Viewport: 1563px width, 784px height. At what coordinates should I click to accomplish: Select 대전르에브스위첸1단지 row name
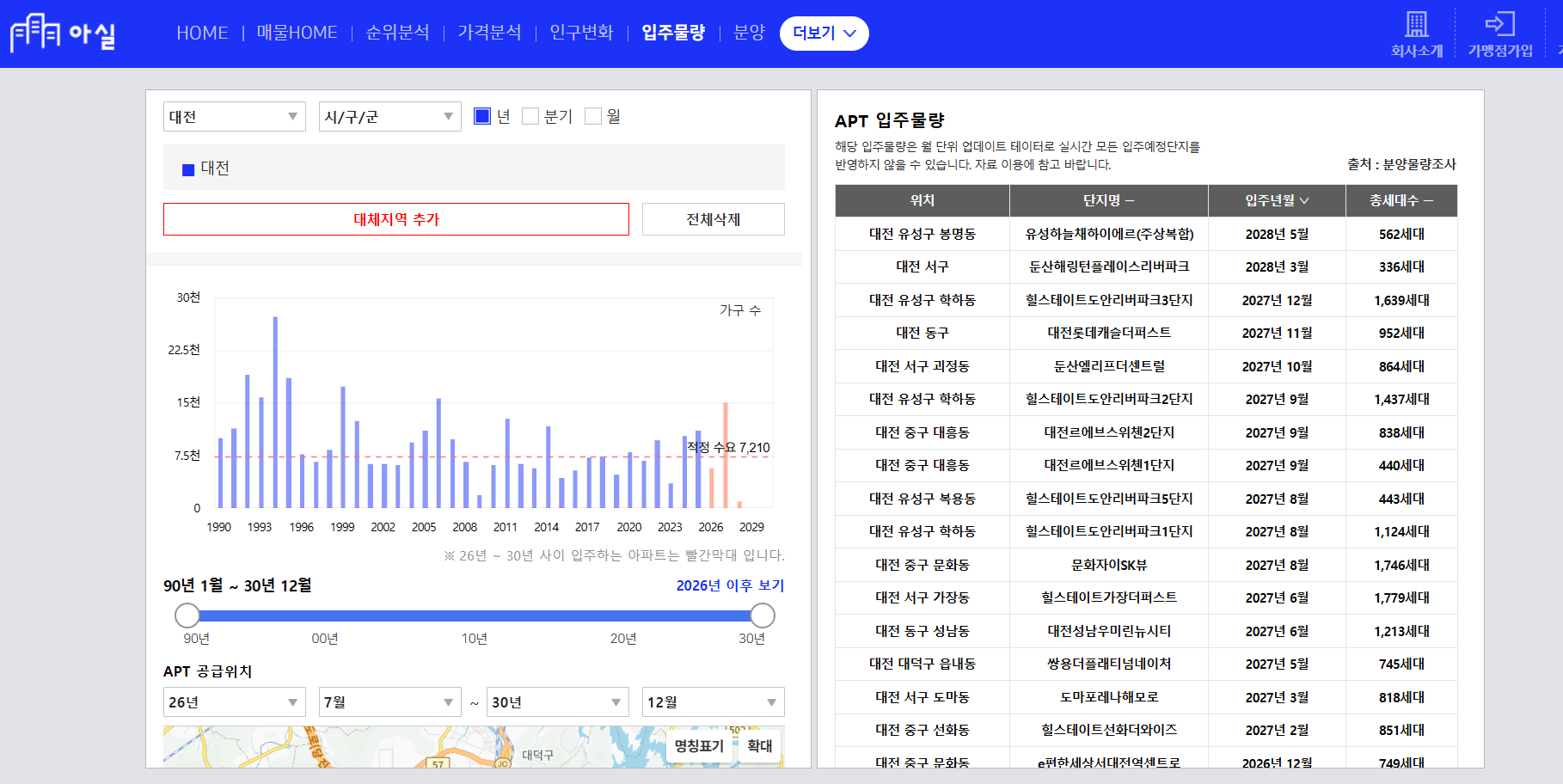point(1109,465)
